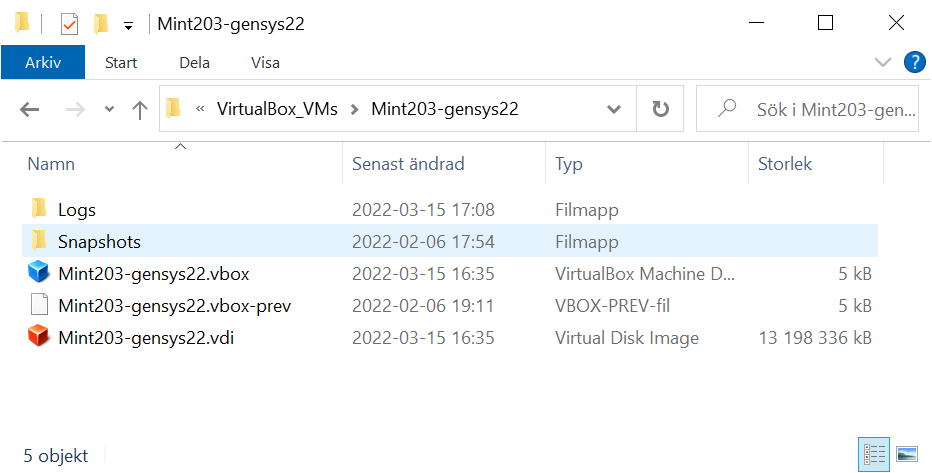The image size is (932, 473).
Task: Switch to the Visa ribbon tab
Action: (x=265, y=62)
